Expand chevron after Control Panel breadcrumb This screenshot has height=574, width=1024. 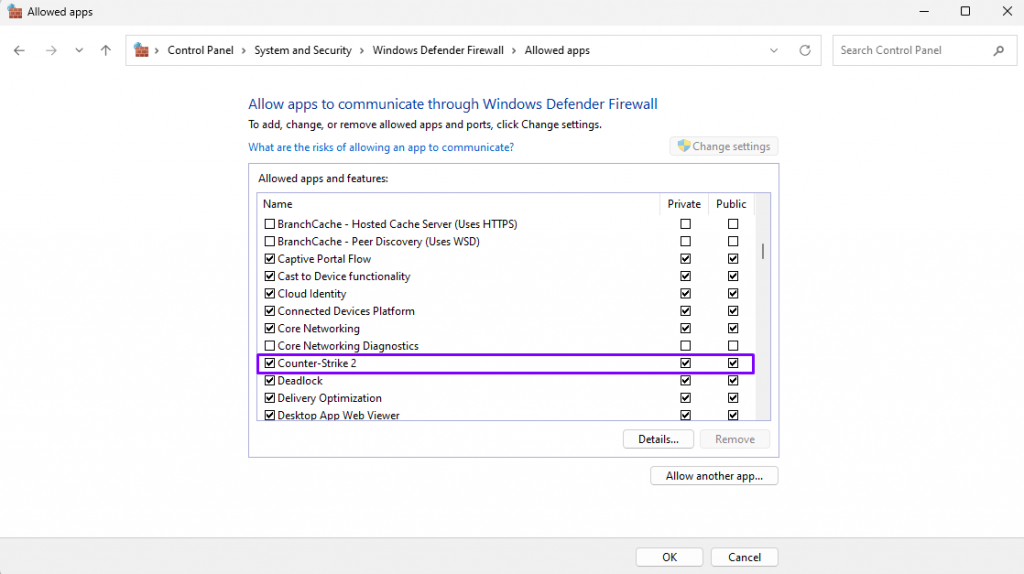tap(244, 51)
